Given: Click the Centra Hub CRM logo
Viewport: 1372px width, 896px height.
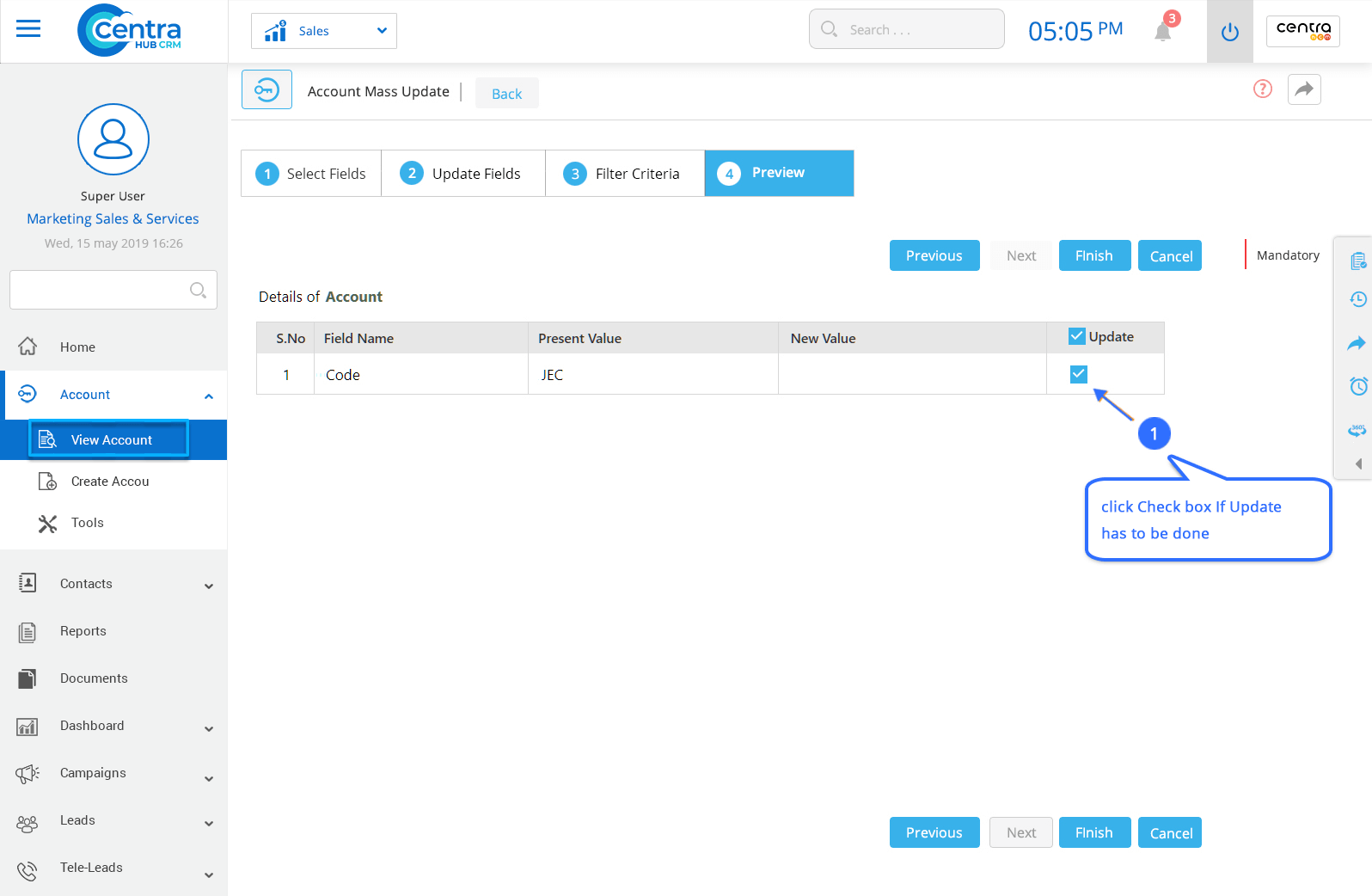Looking at the screenshot, I should (x=129, y=30).
